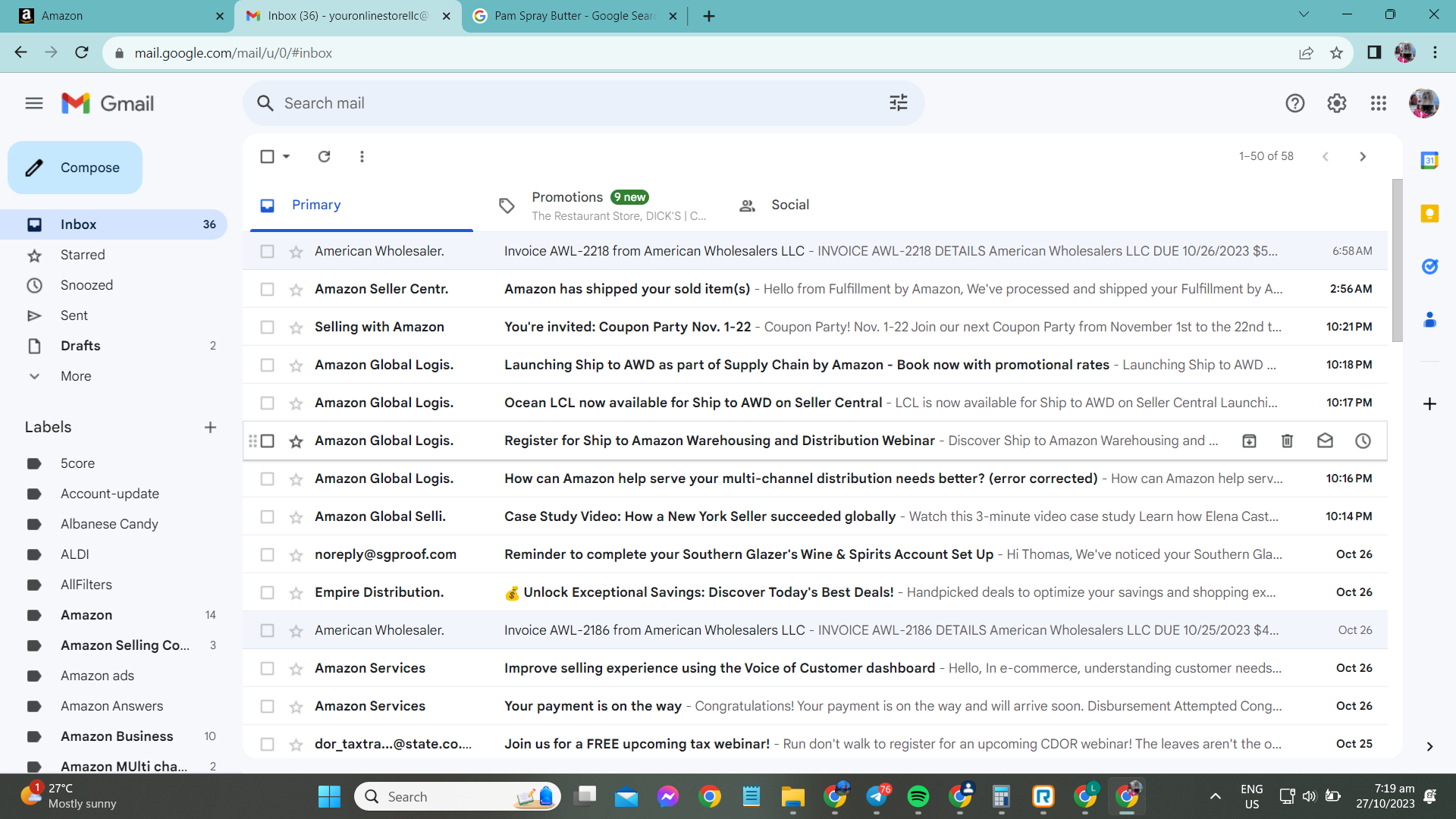Get add-ons plus icon in side panel
Viewport: 1456px width, 819px height.
[x=1429, y=404]
